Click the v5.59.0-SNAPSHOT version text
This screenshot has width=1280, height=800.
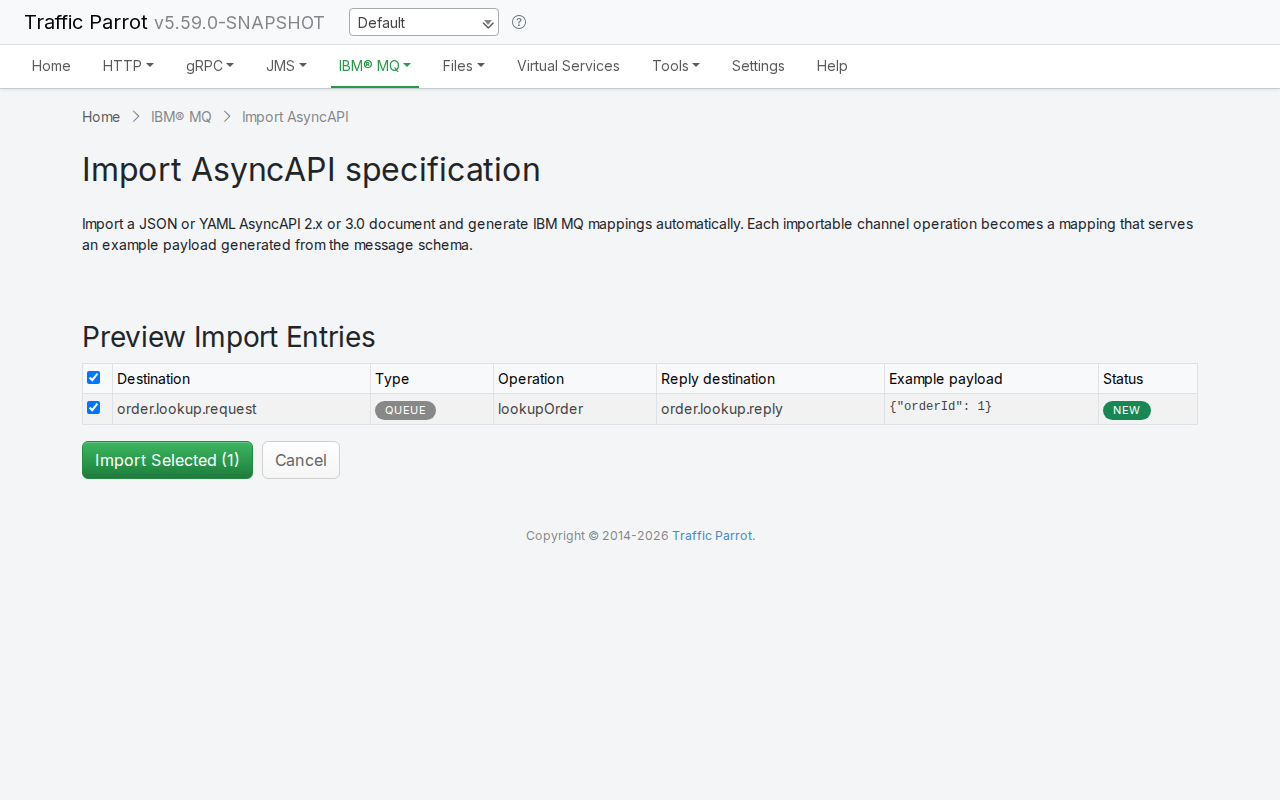(239, 23)
